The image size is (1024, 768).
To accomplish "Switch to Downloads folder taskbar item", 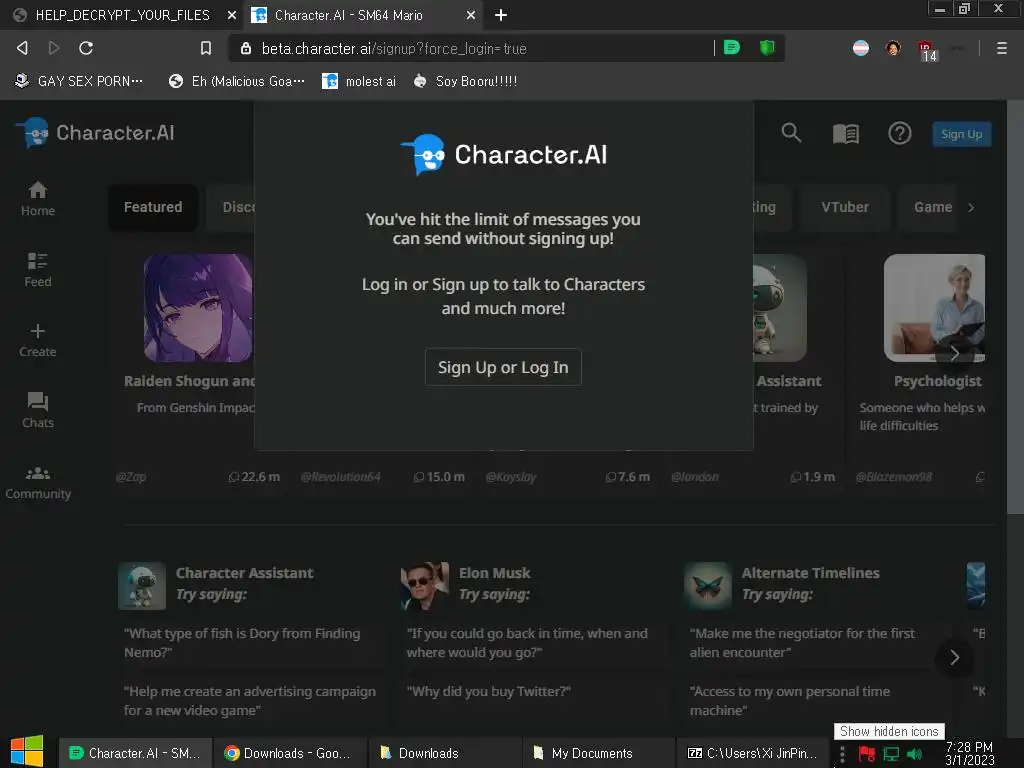I will [x=445, y=753].
